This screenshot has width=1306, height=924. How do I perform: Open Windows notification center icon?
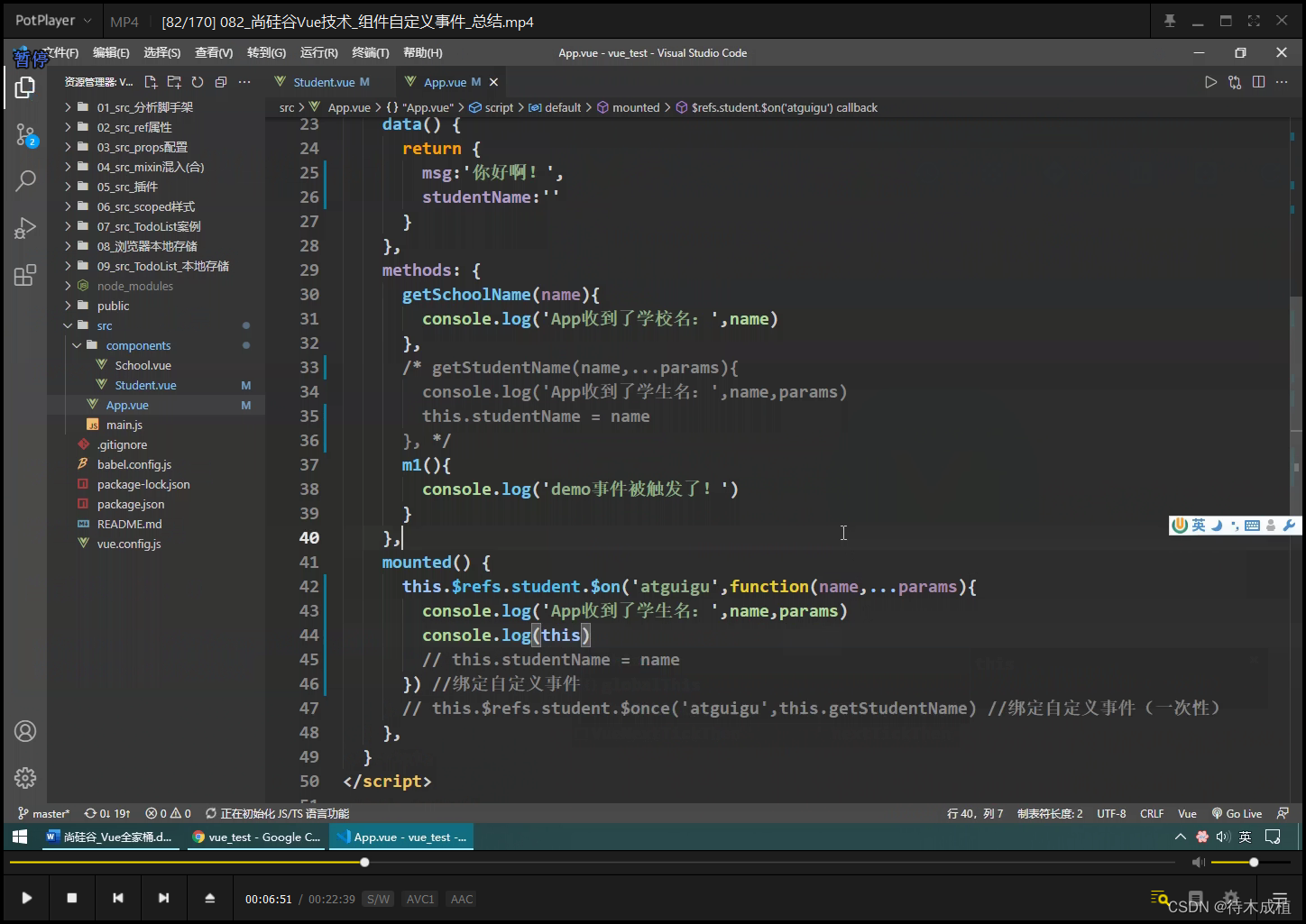(1273, 837)
